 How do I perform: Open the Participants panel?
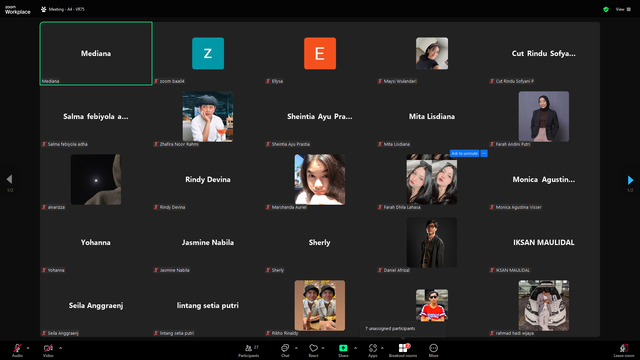[249, 350]
